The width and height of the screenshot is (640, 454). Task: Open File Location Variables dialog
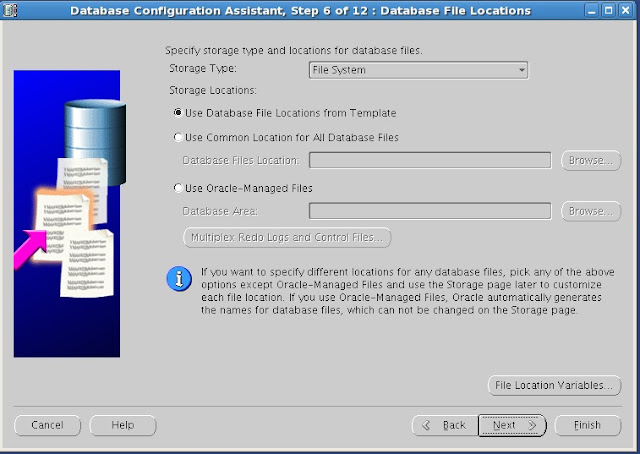point(554,385)
